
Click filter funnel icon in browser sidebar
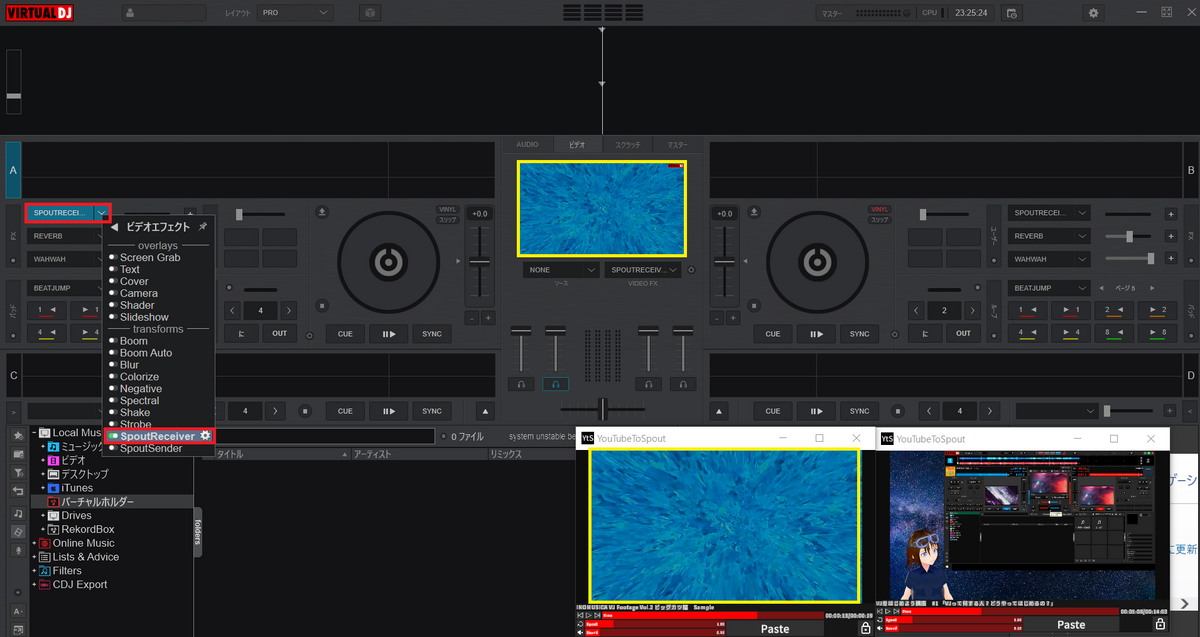[x=18, y=472]
